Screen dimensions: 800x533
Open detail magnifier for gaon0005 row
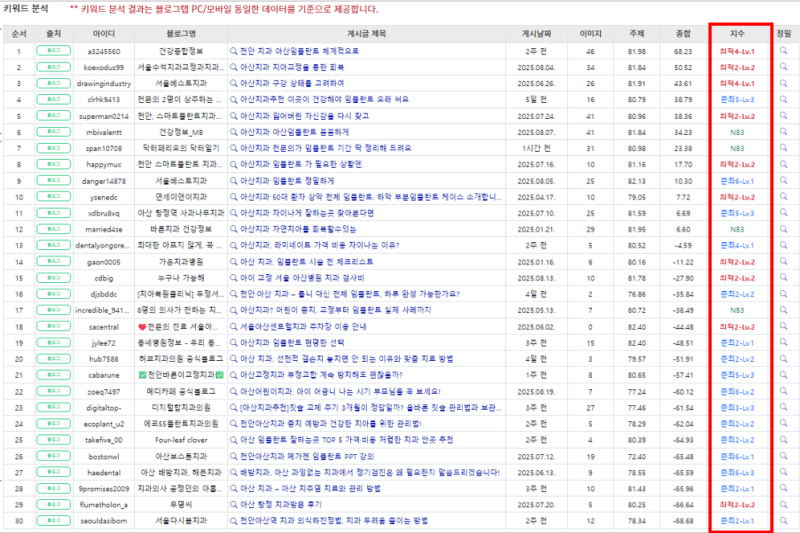click(x=783, y=262)
